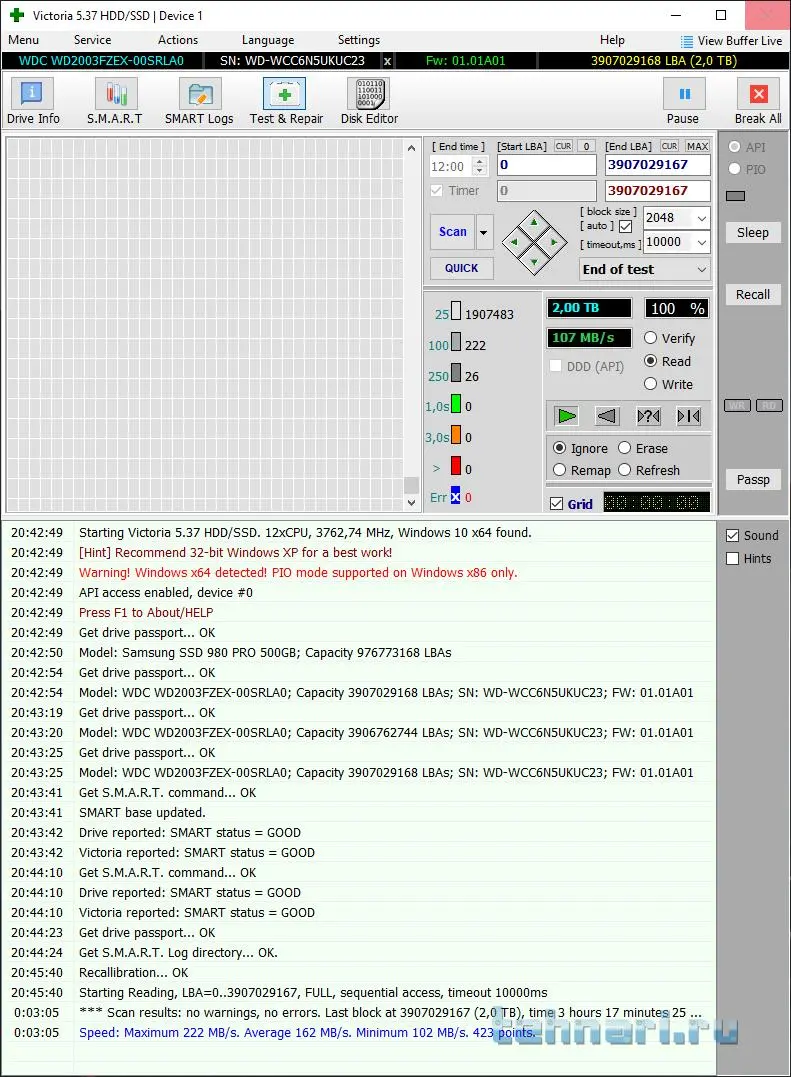Viewport: 791px width, 1077px height.
Task: Click the green play scan button
Action: tap(566, 416)
